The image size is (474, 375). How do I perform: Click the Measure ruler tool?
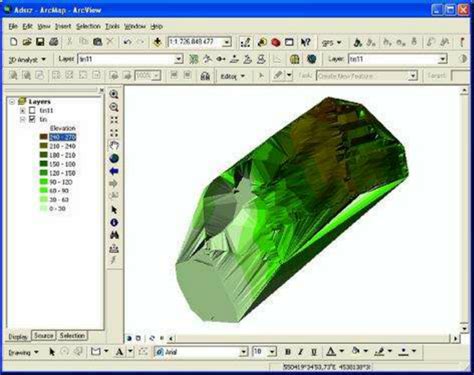(114, 248)
